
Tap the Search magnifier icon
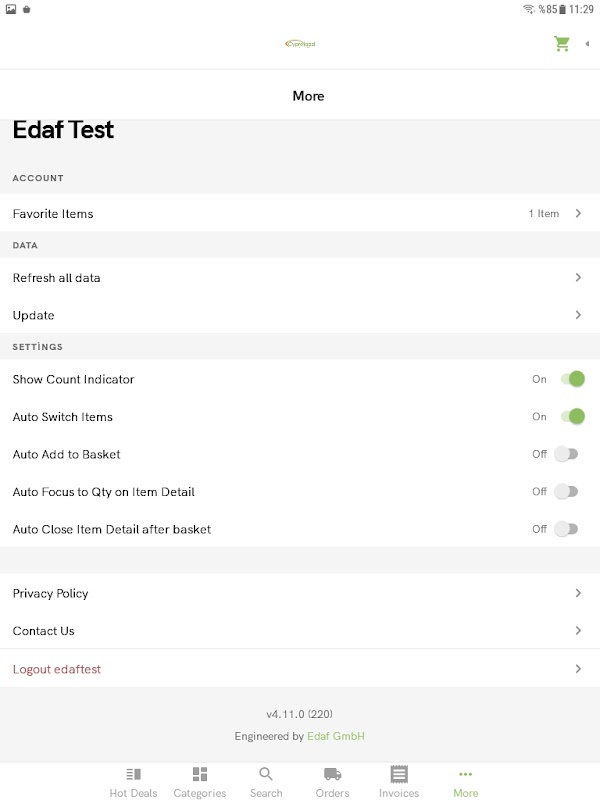click(266, 775)
